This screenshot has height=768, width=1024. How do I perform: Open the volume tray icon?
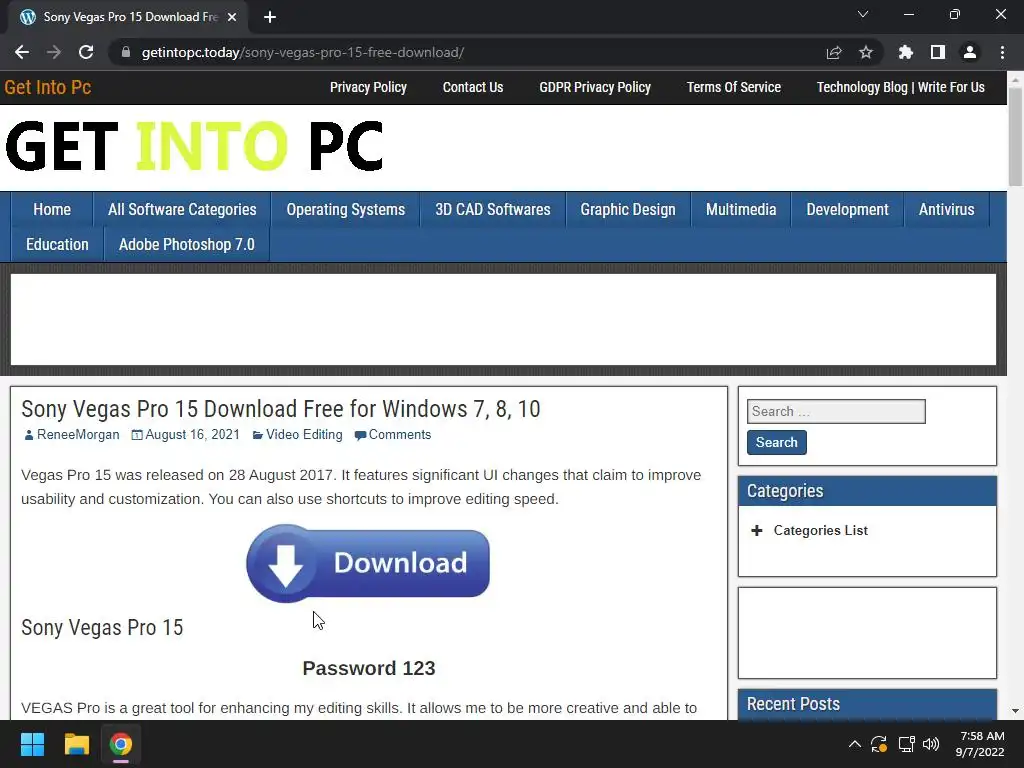click(x=931, y=744)
